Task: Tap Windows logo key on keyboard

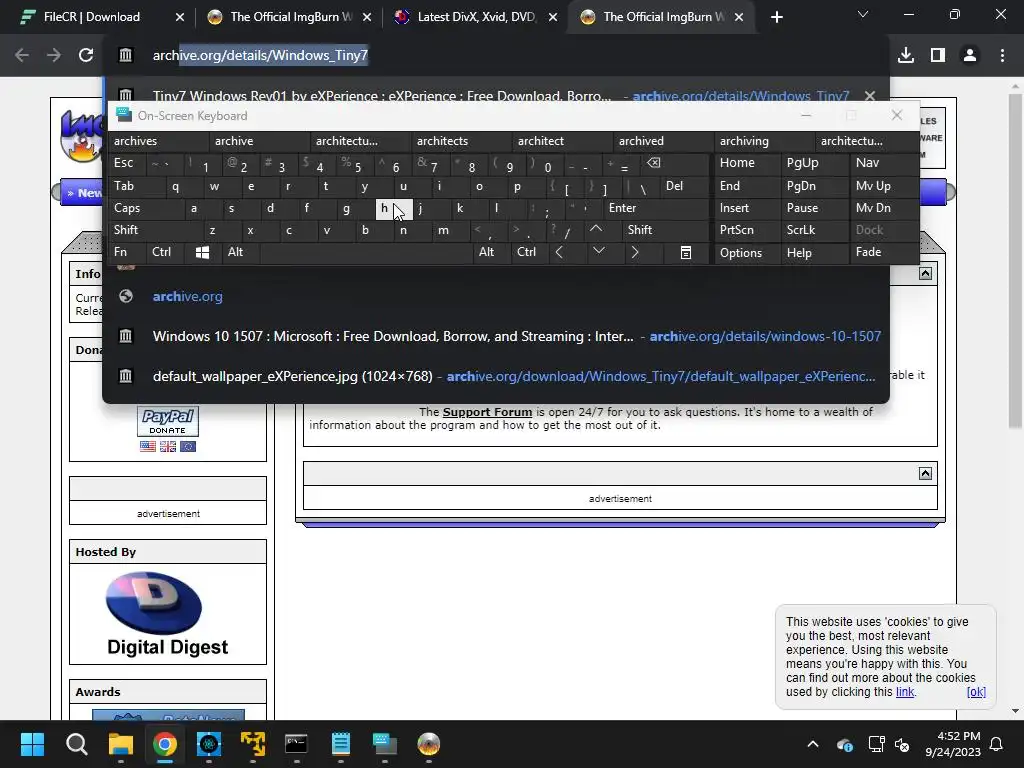Action: pos(202,252)
